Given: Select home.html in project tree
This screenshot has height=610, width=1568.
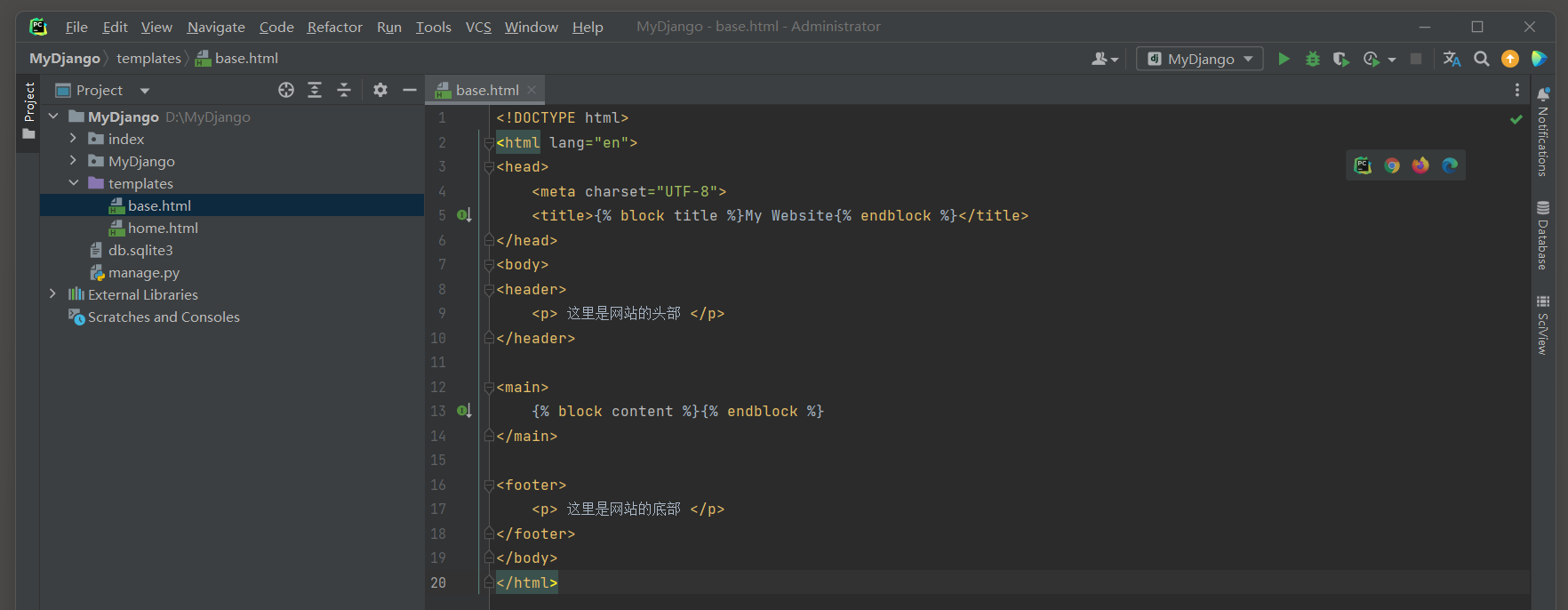Looking at the screenshot, I should click(163, 228).
